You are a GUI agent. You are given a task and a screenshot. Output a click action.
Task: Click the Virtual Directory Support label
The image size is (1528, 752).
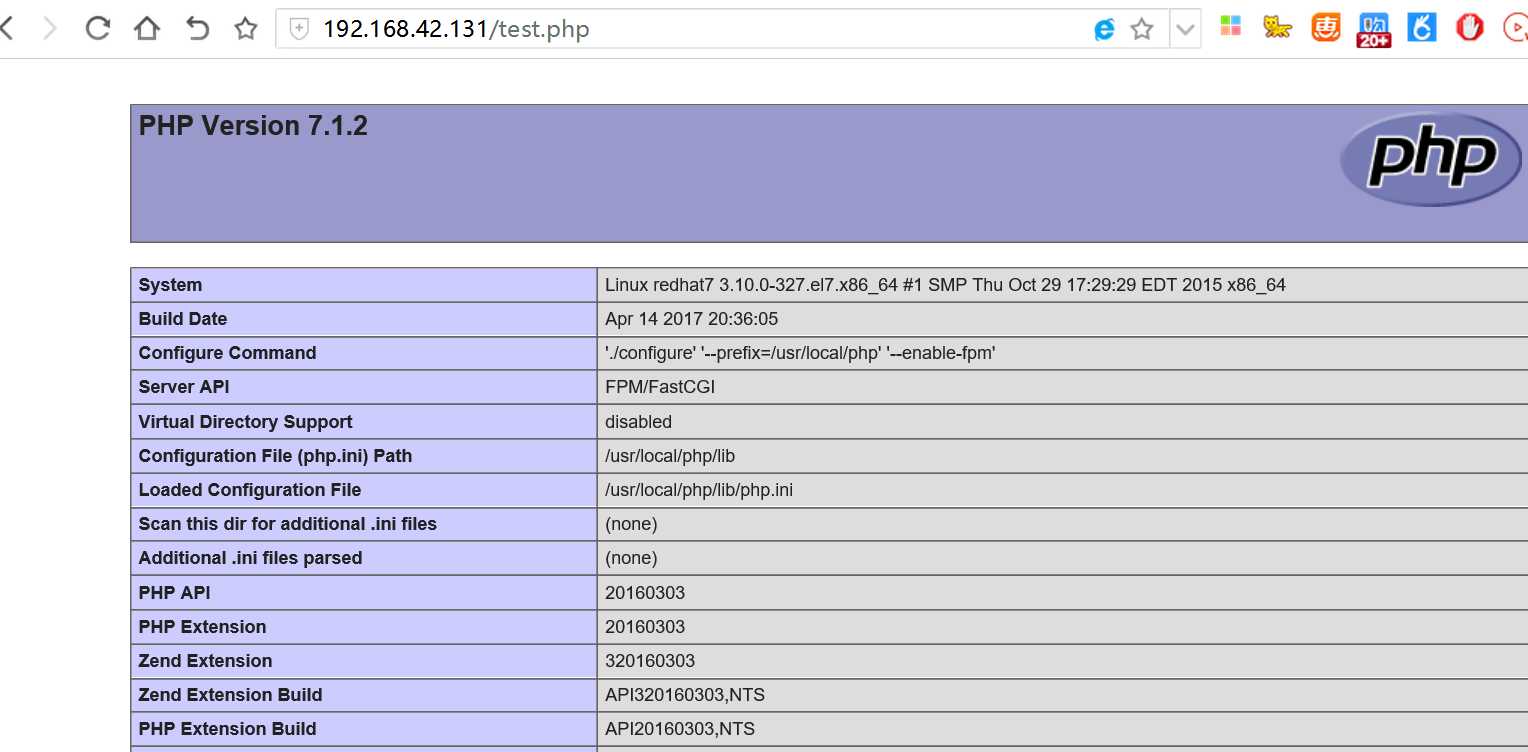(x=245, y=422)
